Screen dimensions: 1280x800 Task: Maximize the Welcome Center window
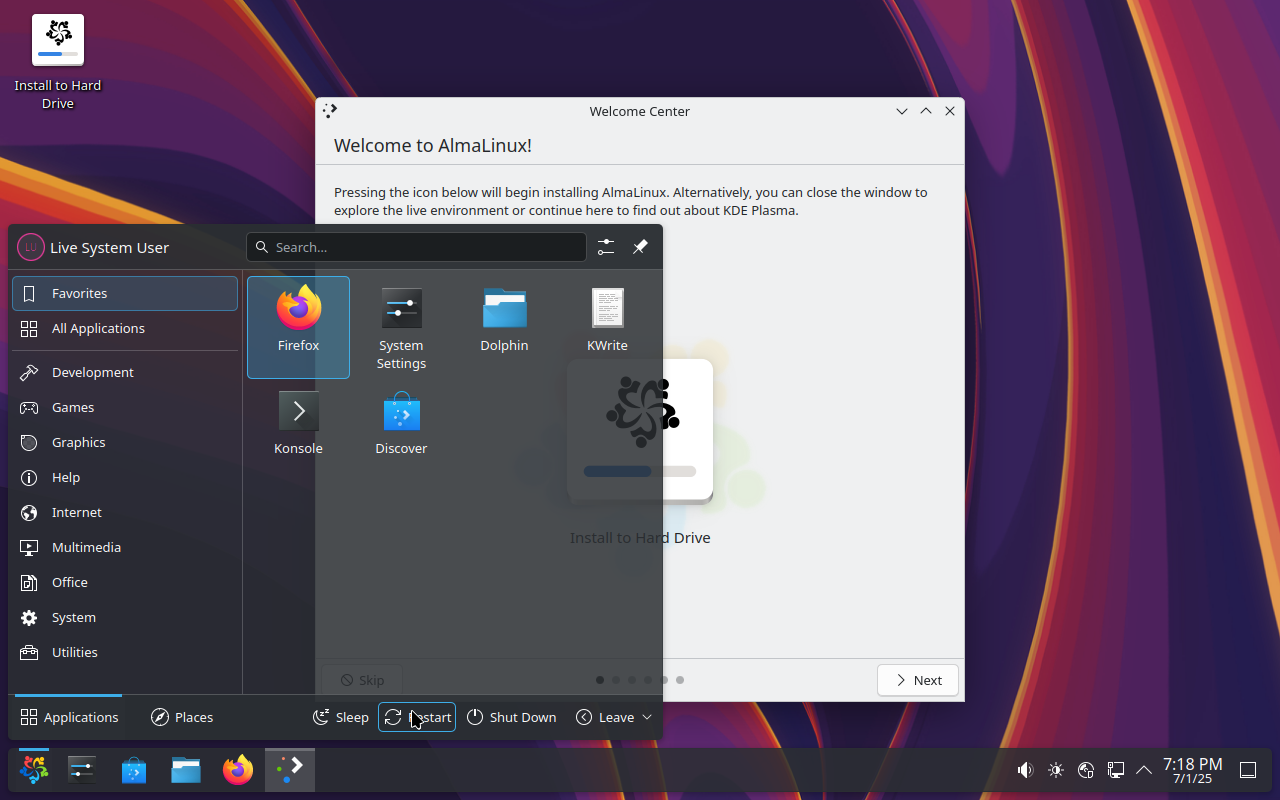pos(926,111)
